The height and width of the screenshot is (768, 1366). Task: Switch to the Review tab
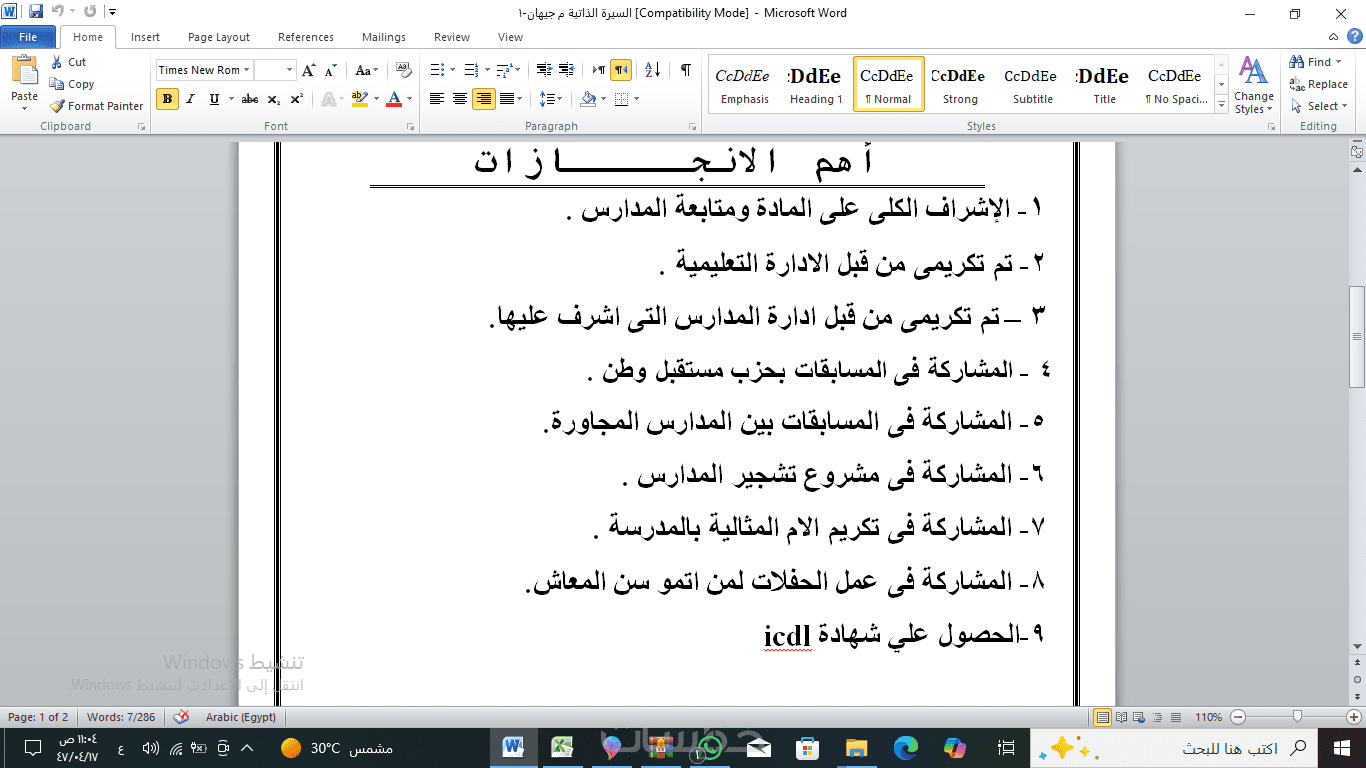pos(452,37)
